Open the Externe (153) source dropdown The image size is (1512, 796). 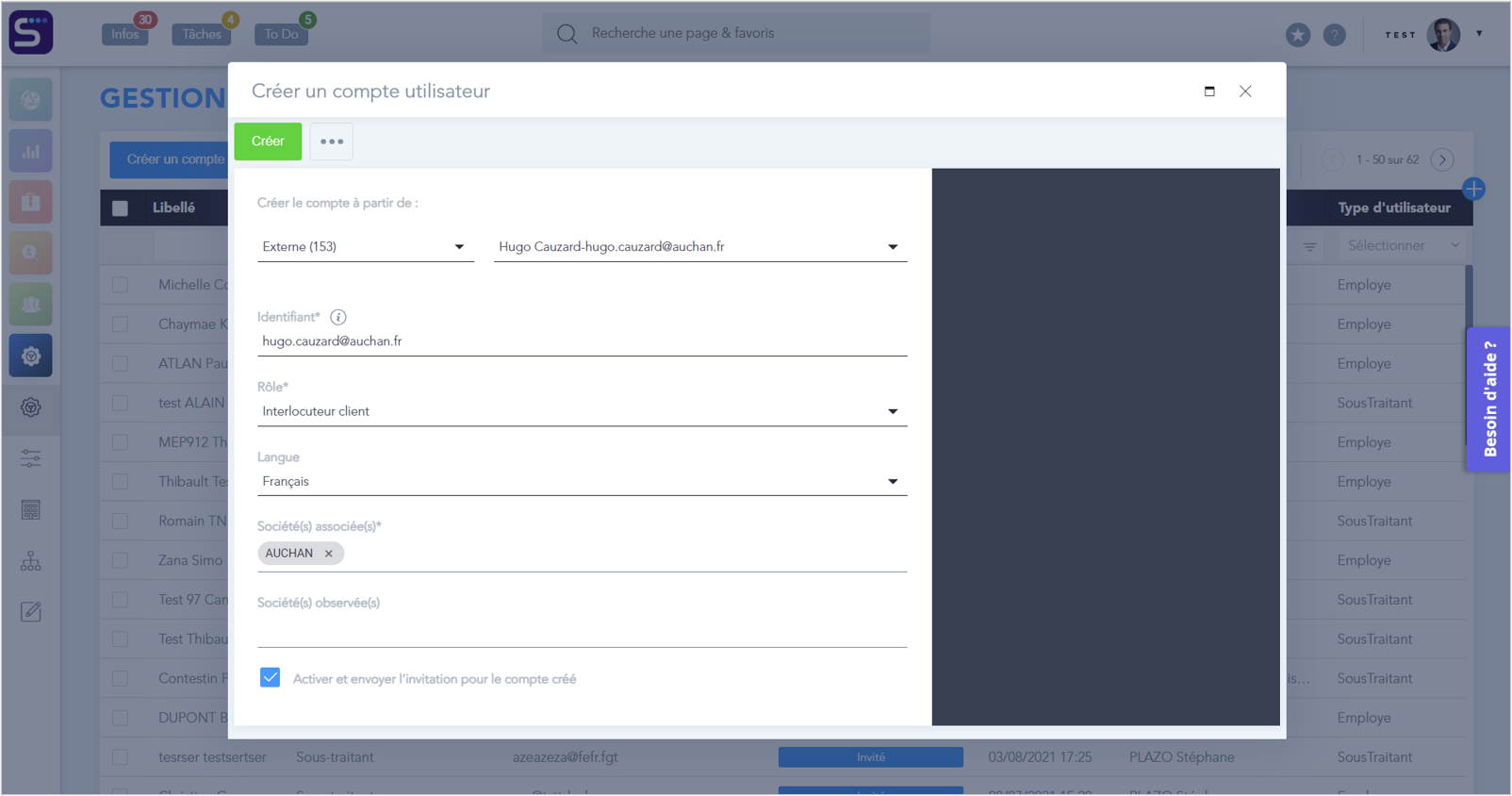pos(365,247)
